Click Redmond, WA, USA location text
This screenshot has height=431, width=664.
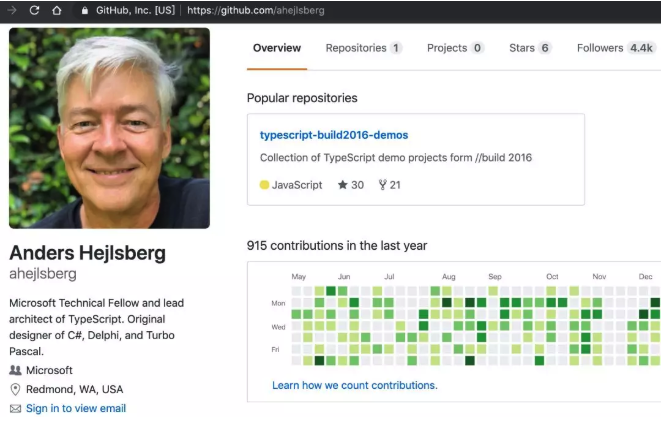[x=75, y=389]
